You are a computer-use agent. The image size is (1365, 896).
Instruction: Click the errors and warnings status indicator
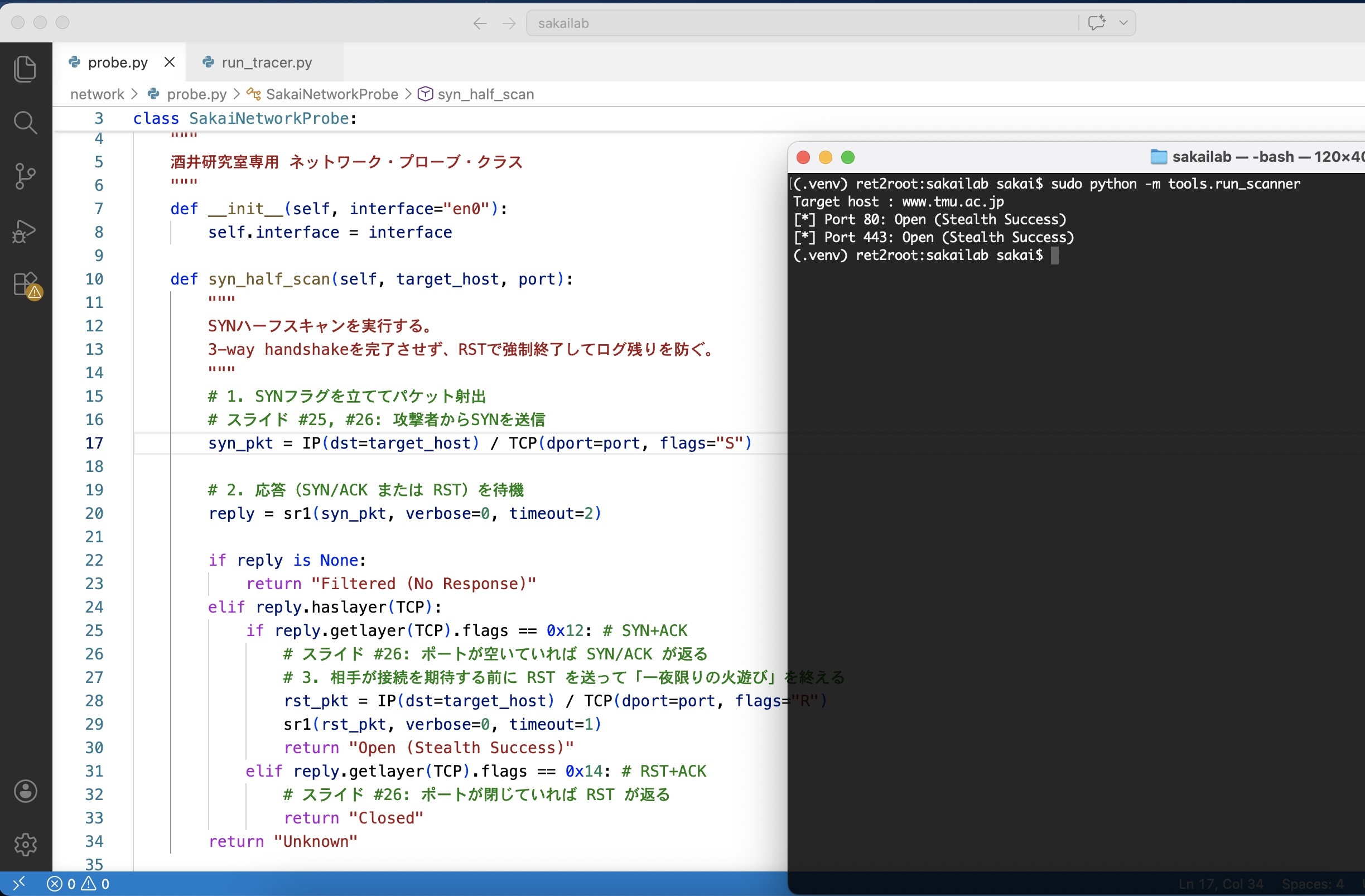coord(78,883)
